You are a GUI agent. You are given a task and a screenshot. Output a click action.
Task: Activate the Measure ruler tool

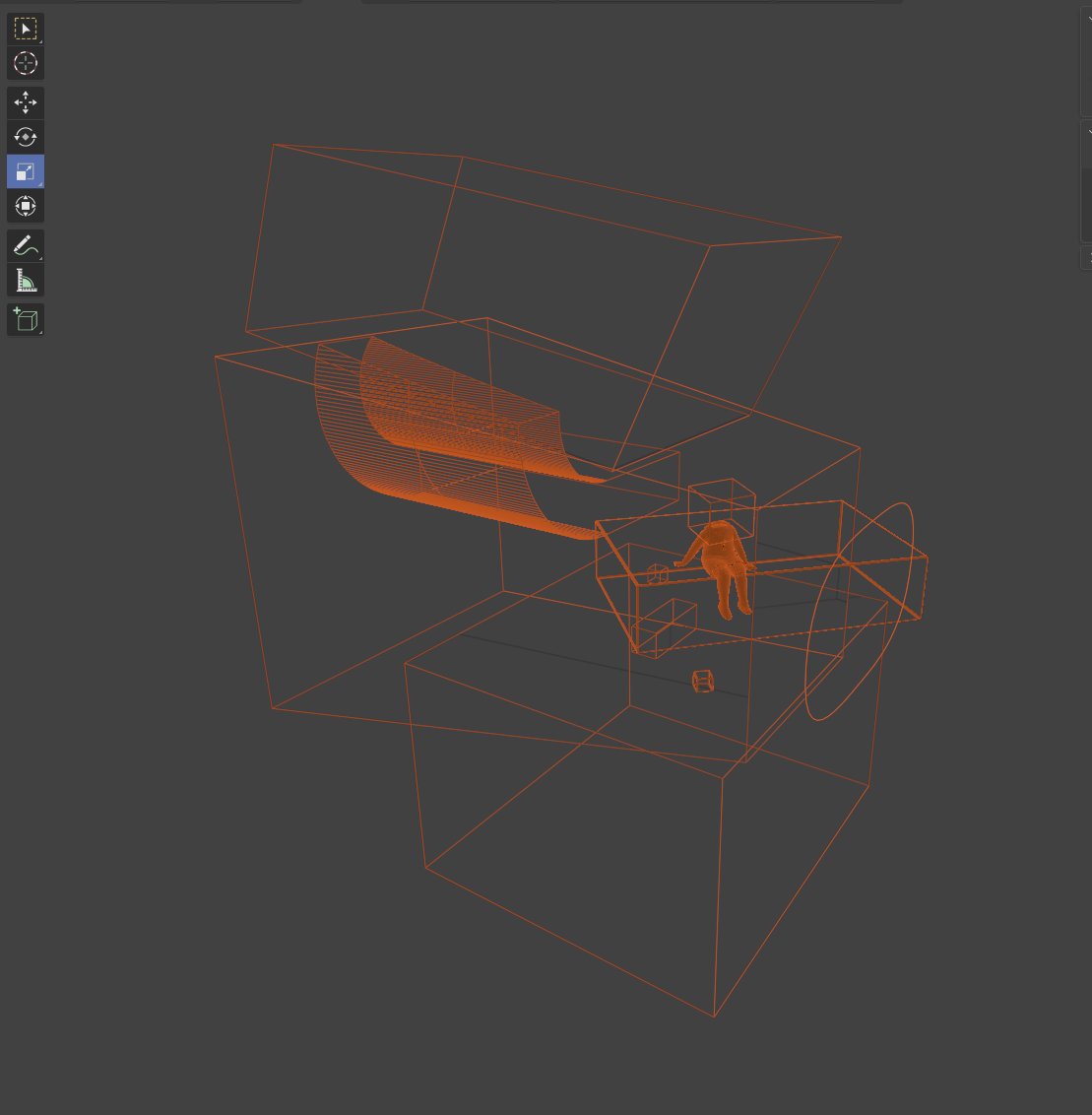(x=26, y=280)
